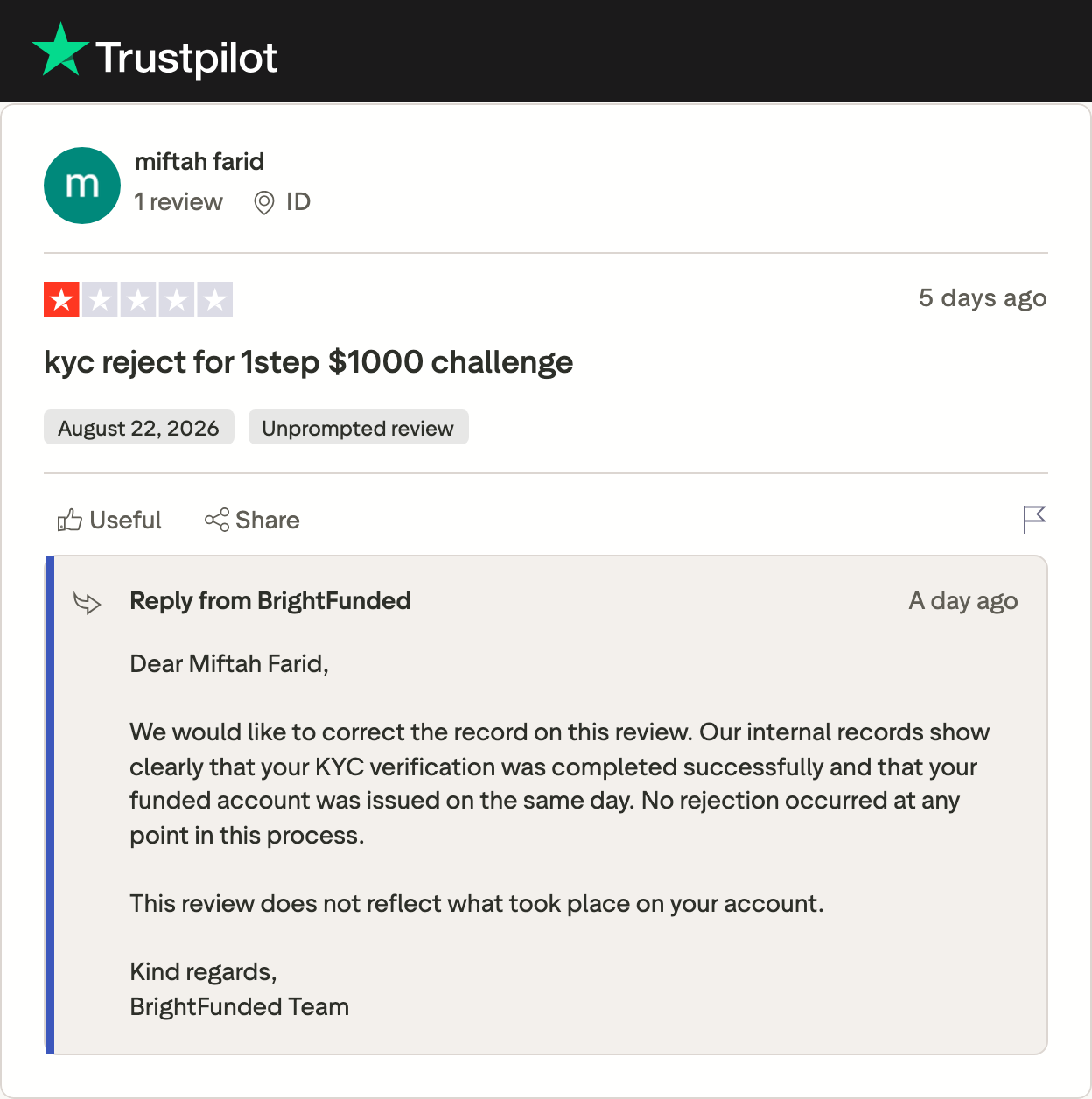Click the location pin icon beside ID
Image resolution: width=1092 pixels, height=1099 pixels.
click(x=264, y=203)
